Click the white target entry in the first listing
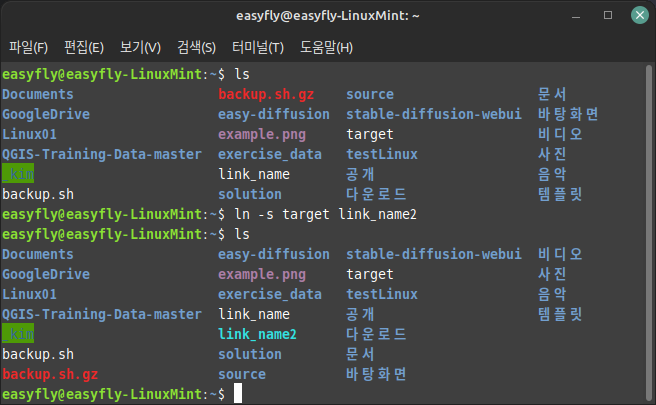Image resolution: width=656 pixels, height=405 pixels. point(370,134)
